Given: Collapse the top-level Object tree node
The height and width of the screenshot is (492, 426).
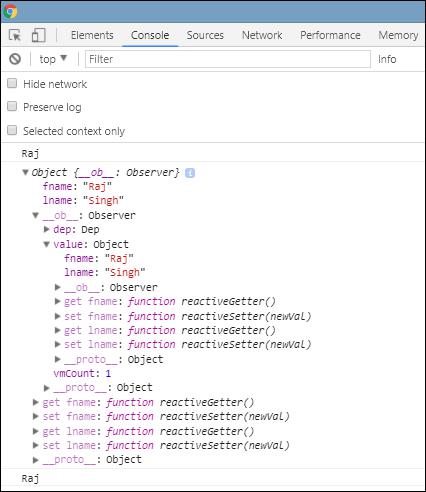Looking at the screenshot, I should [x=25, y=172].
